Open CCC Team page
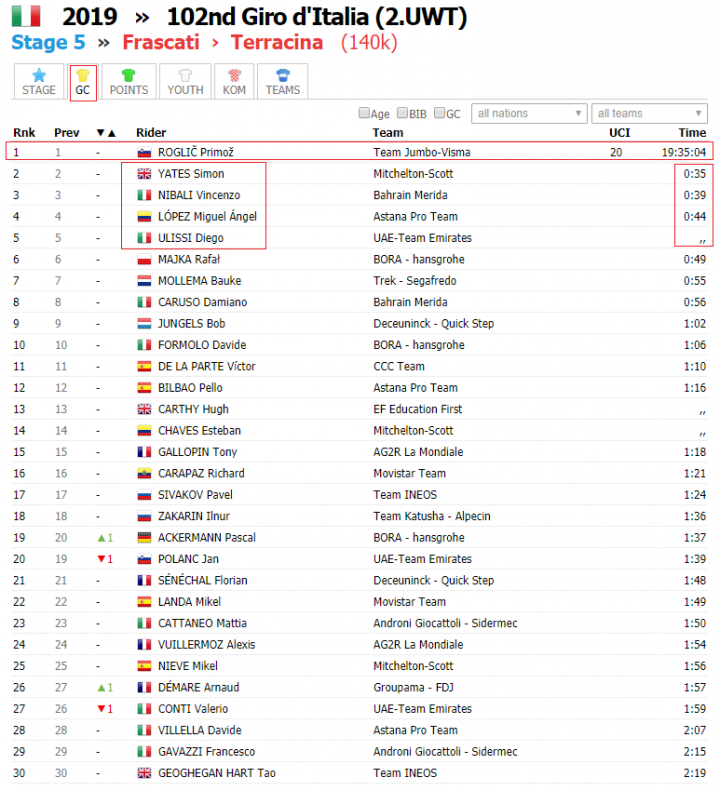Image resolution: width=720 pixels, height=791 pixels. point(399,367)
